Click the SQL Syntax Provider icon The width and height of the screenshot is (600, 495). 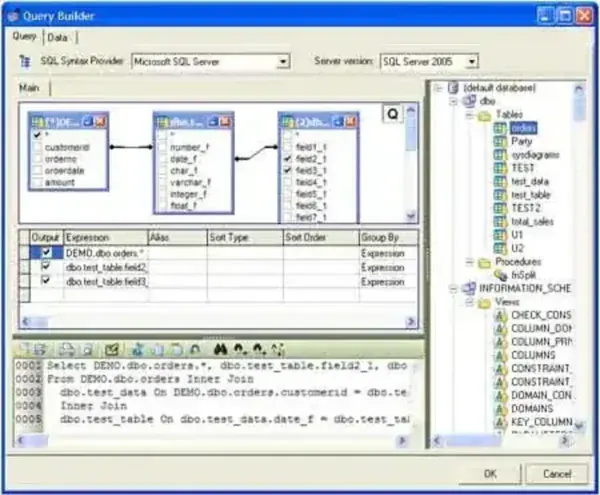click(x=25, y=62)
